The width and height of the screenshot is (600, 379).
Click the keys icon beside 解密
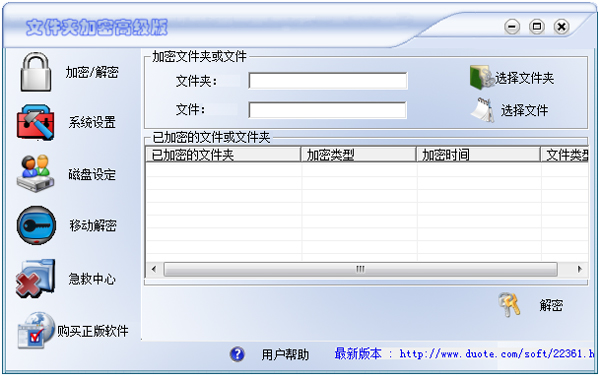click(509, 305)
